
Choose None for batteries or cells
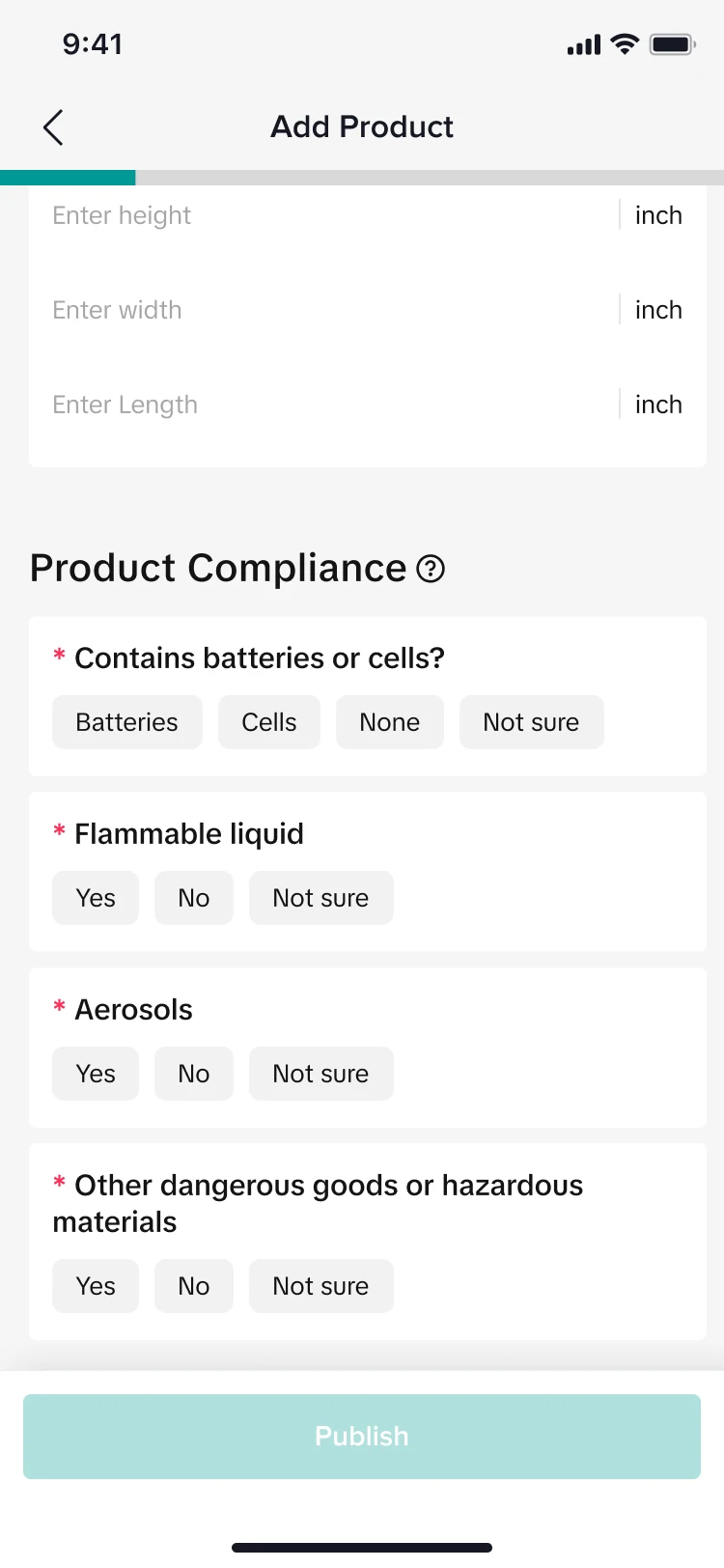tap(390, 722)
